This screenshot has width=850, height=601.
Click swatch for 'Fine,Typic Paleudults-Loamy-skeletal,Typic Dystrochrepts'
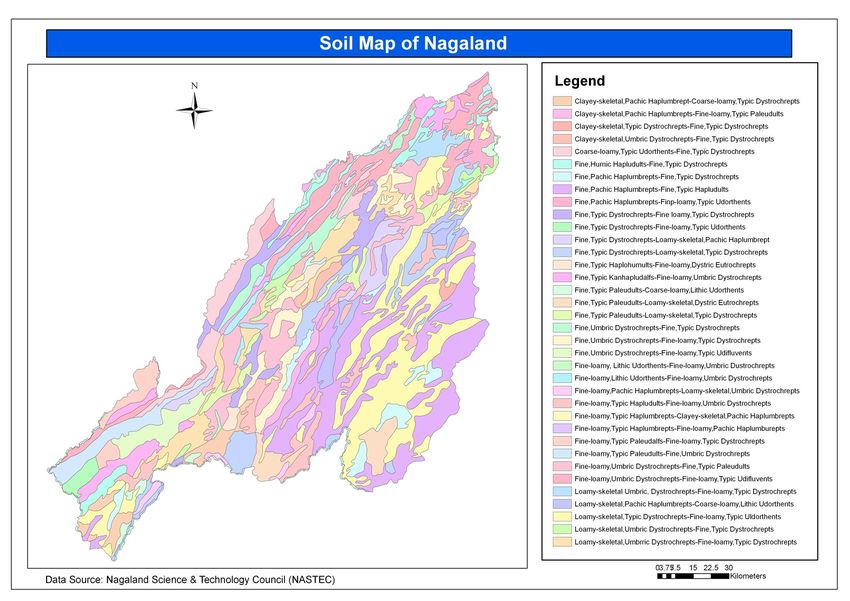click(x=562, y=315)
